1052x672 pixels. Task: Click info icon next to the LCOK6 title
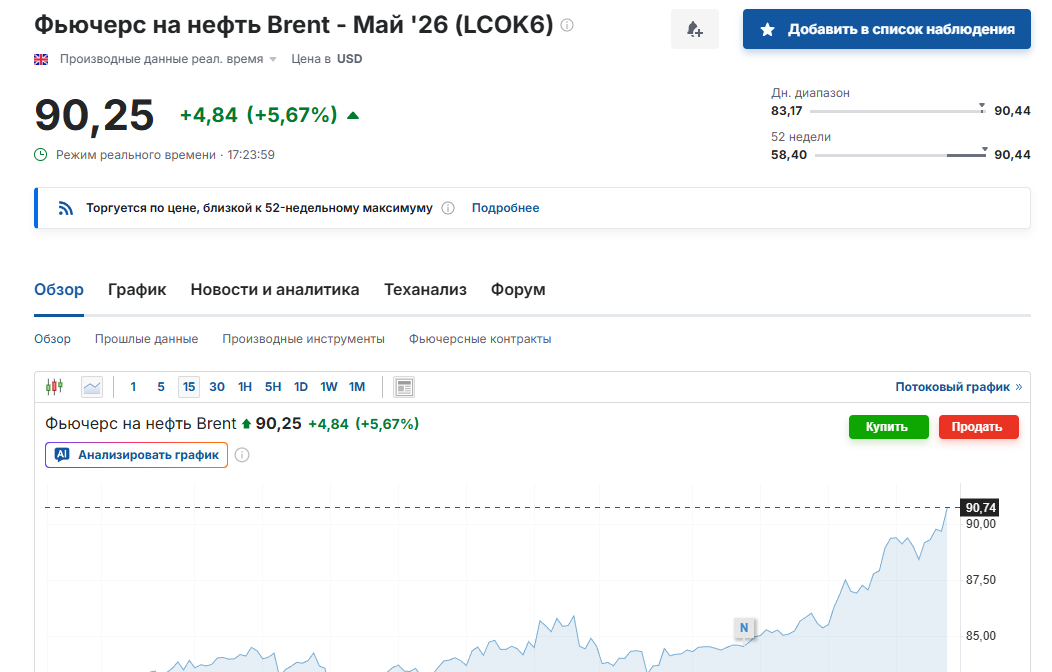pyautogui.click(x=567, y=25)
